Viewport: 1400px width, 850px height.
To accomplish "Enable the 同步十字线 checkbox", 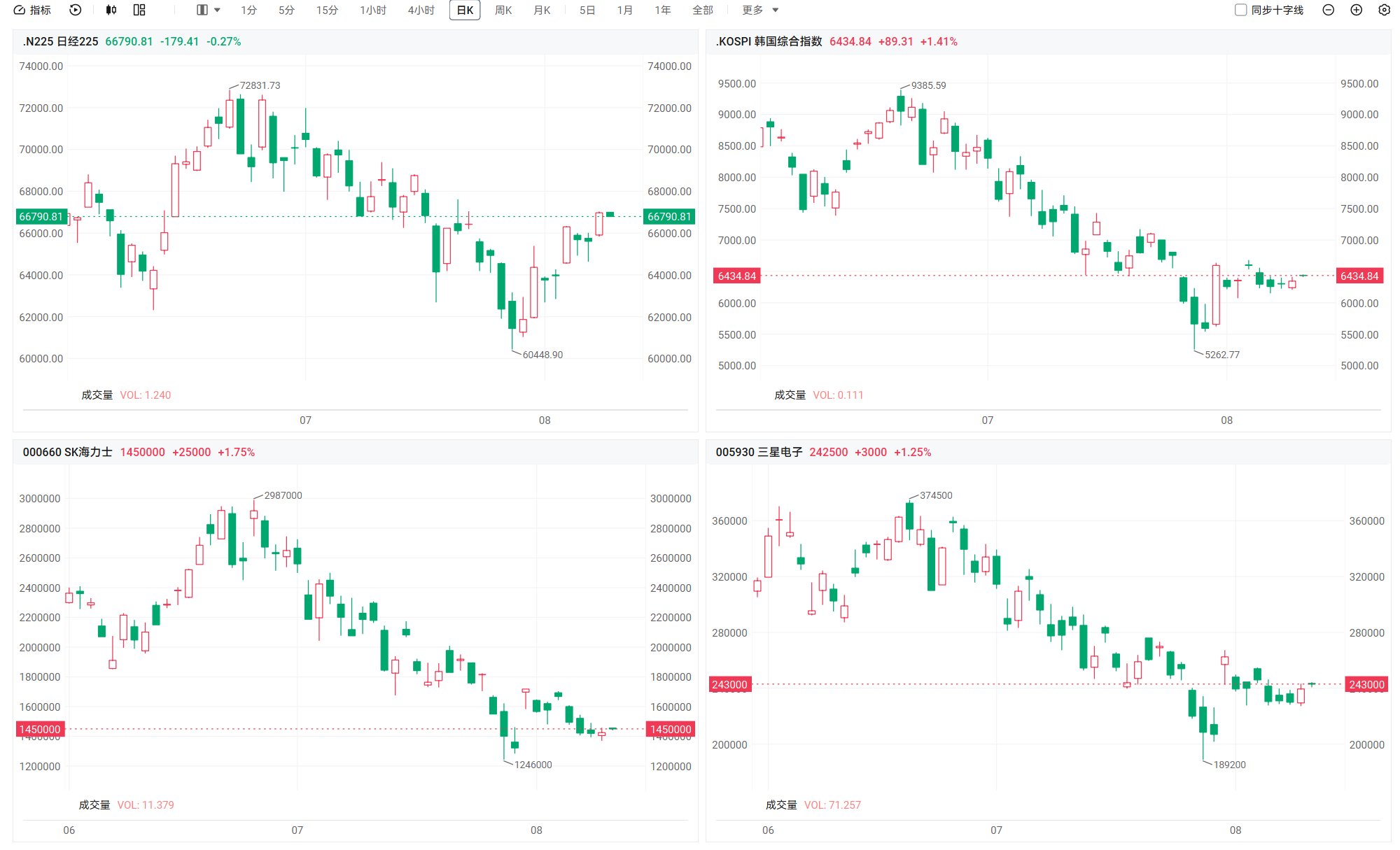I will pyautogui.click(x=1240, y=10).
